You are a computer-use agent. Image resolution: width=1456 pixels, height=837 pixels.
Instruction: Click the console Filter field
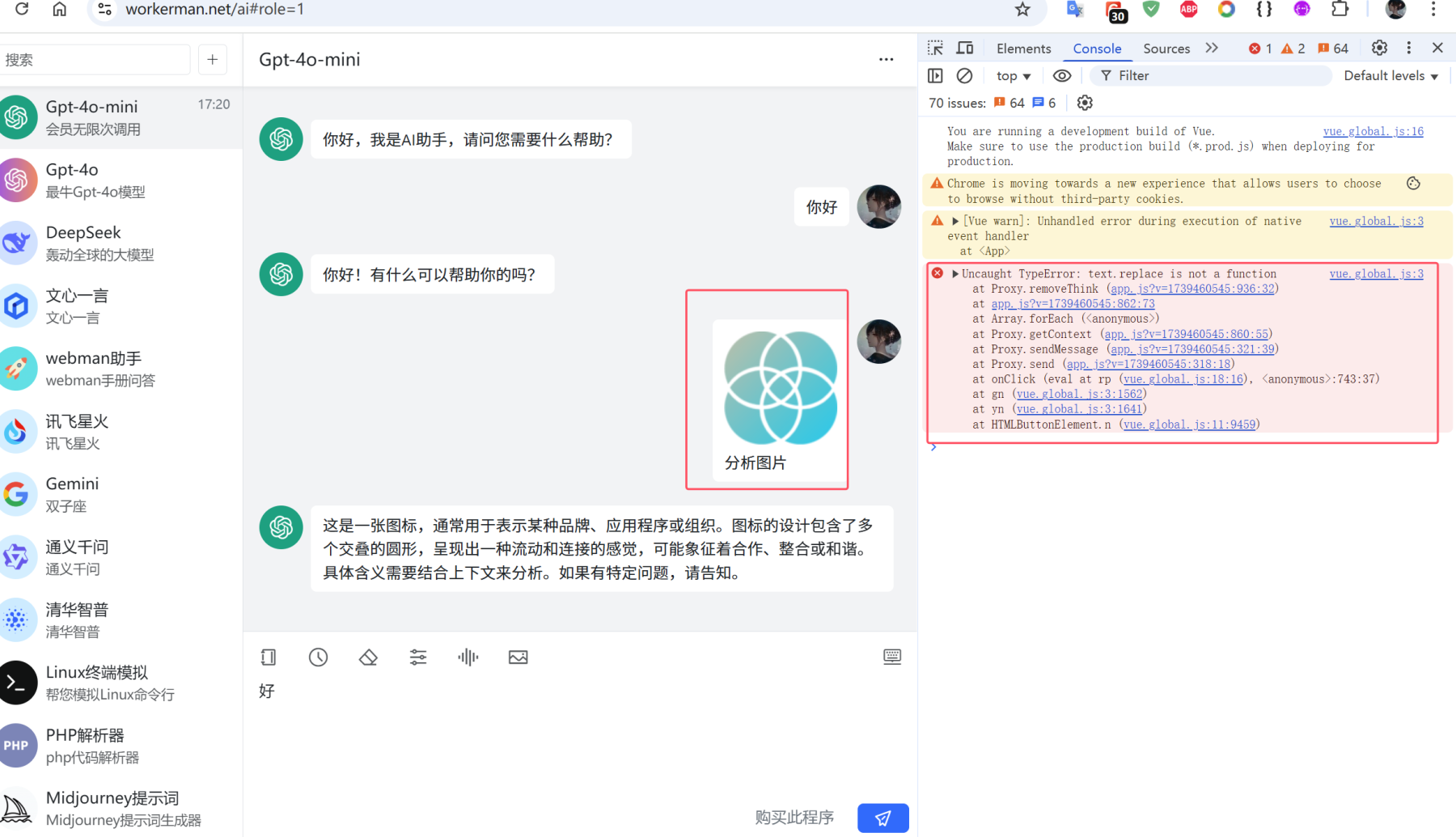pos(1211,75)
